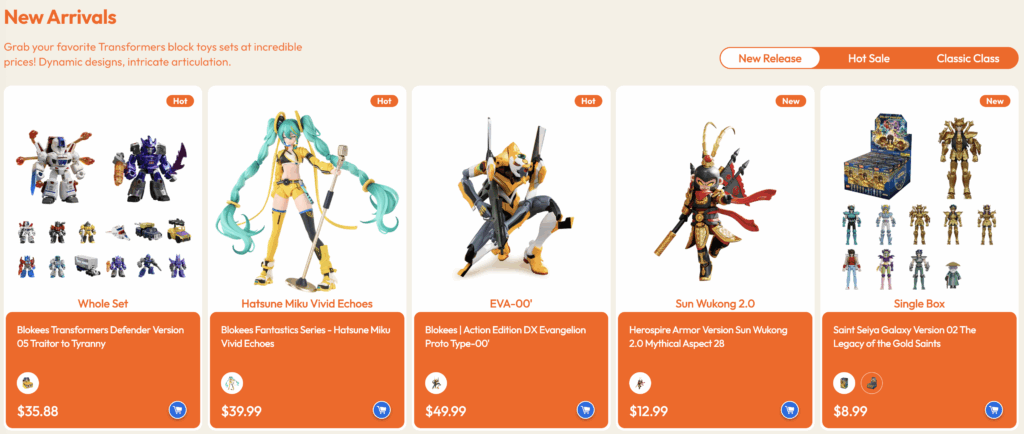View the Sun Wukong figure image
Image resolution: width=1024 pixels, height=434 pixels.
[715, 199]
